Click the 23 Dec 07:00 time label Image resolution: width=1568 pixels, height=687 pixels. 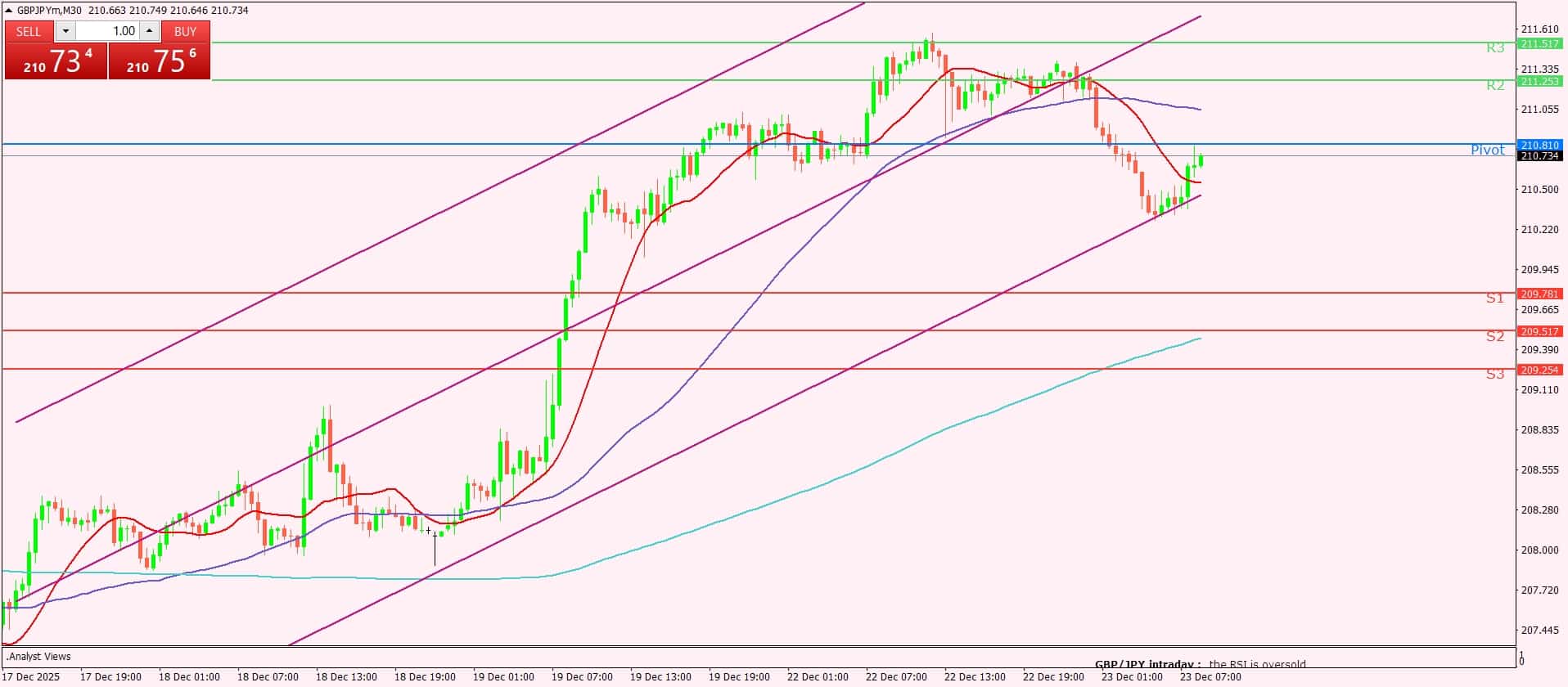coord(1210,676)
